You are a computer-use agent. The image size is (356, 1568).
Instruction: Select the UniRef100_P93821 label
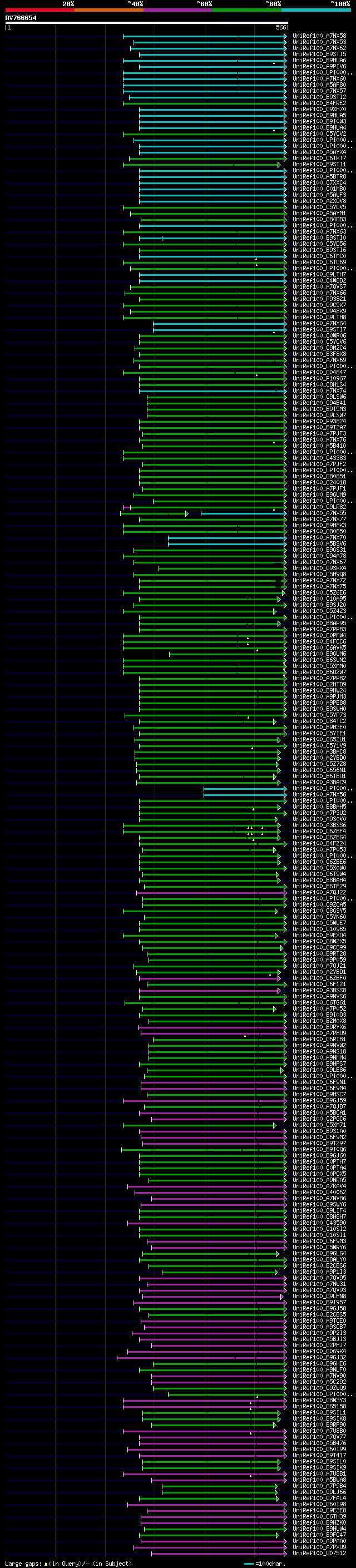coord(319,299)
